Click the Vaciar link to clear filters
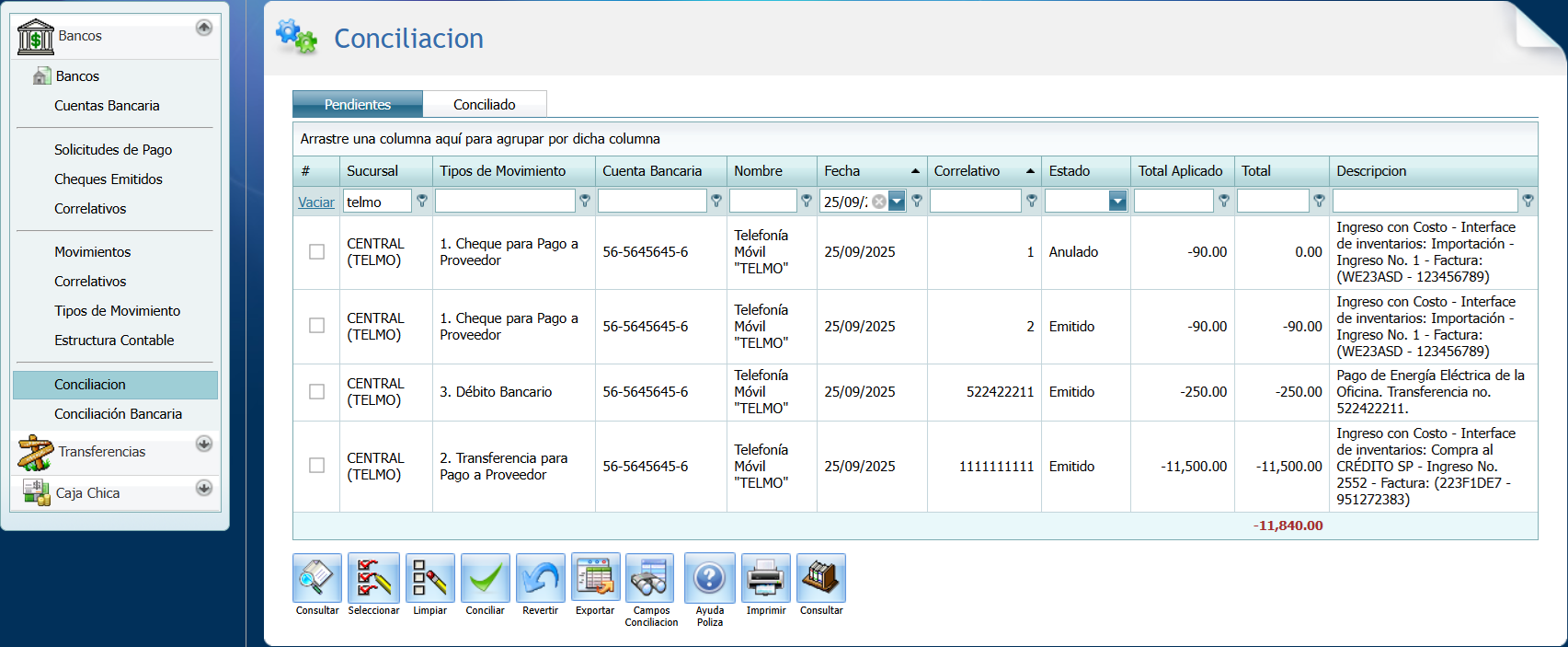 pyautogui.click(x=315, y=202)
